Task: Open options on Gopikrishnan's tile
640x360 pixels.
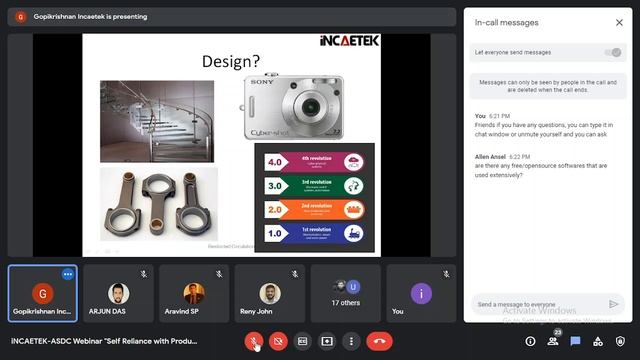Action: 68,274
